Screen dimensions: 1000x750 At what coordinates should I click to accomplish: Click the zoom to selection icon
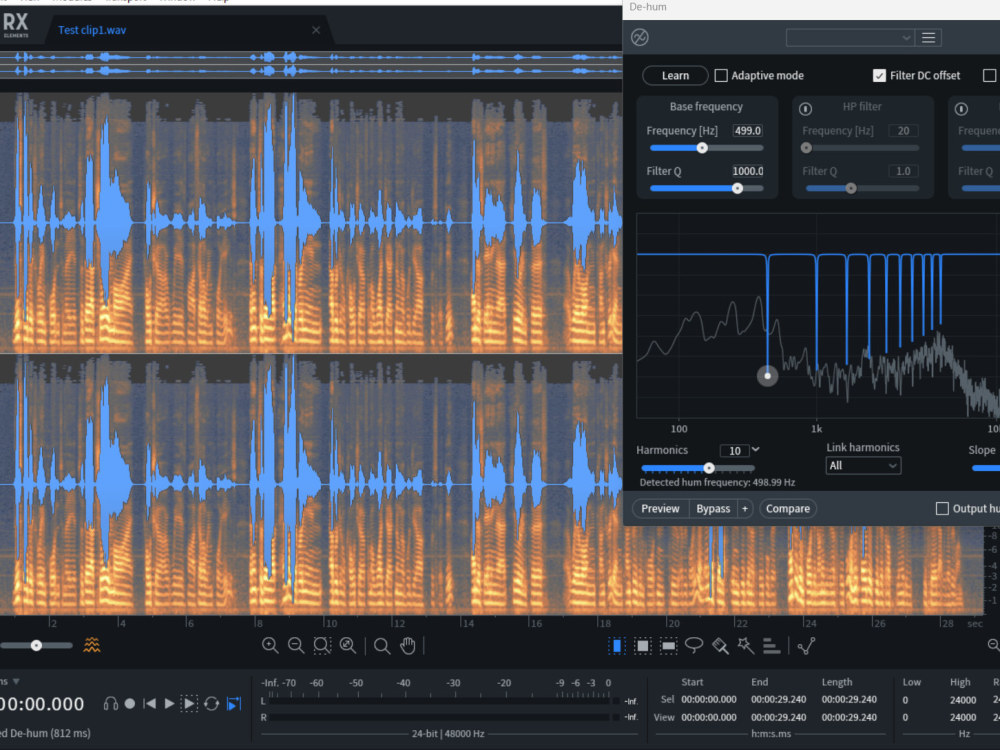point(322,645)
